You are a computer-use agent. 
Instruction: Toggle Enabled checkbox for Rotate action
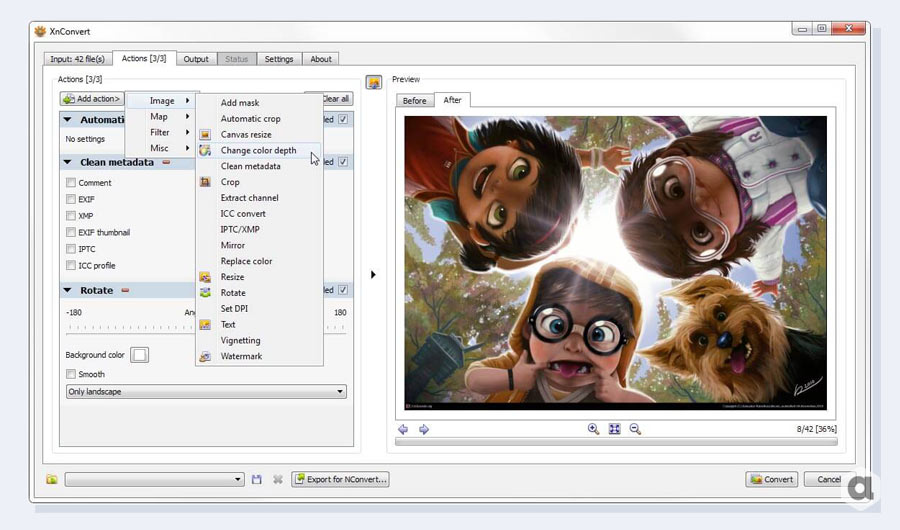[x=343, y=290]
